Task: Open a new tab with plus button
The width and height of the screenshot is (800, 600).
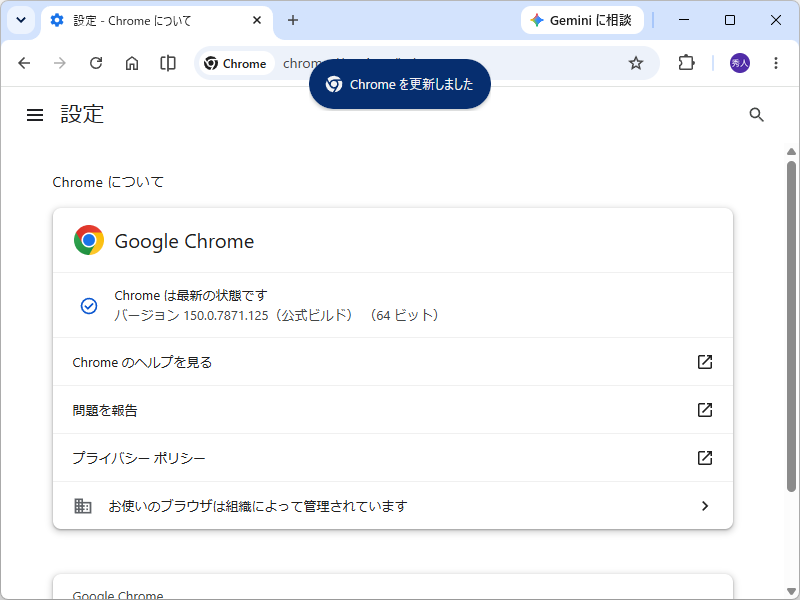Action: (293, 20)
